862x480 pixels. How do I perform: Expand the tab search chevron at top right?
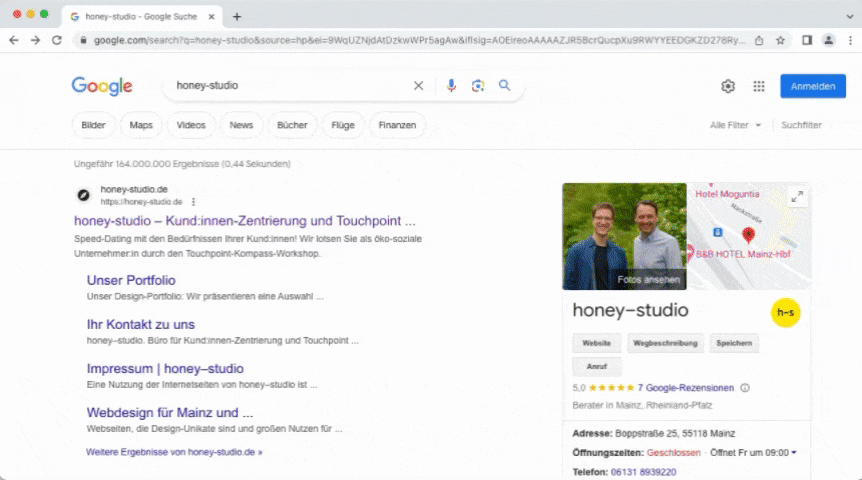pyautogui.click(x=850, y=16)
